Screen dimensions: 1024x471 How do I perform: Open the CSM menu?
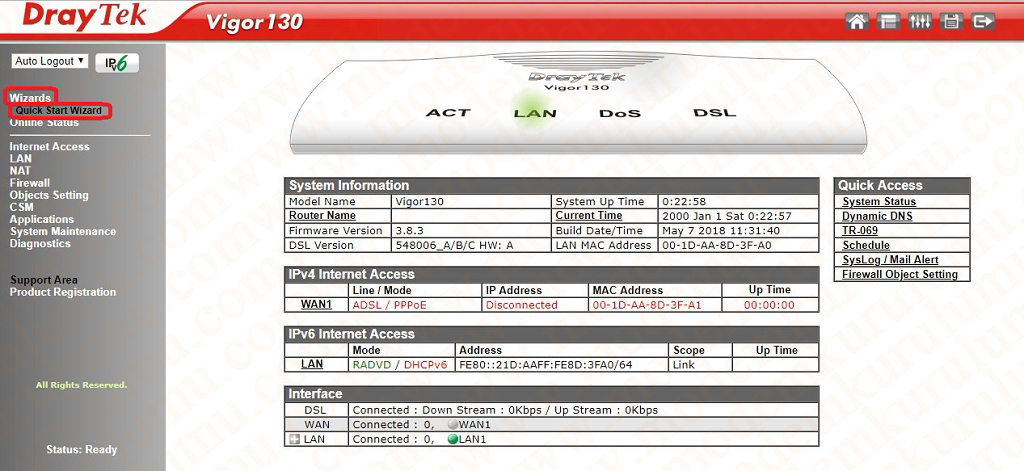(x=22, y=207)
